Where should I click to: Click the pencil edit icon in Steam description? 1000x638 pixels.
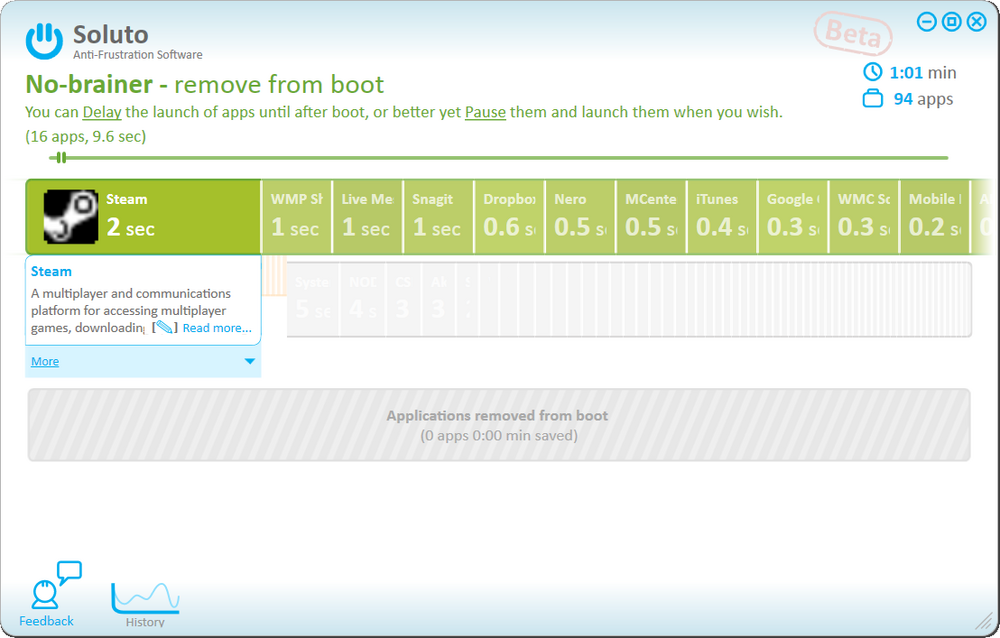click(165, 328)
